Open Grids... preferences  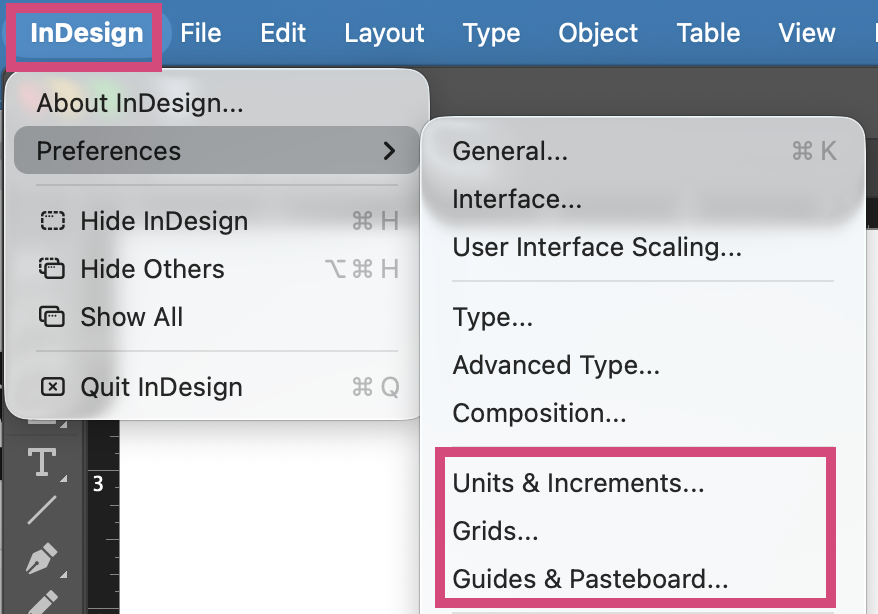click(643, 531)
